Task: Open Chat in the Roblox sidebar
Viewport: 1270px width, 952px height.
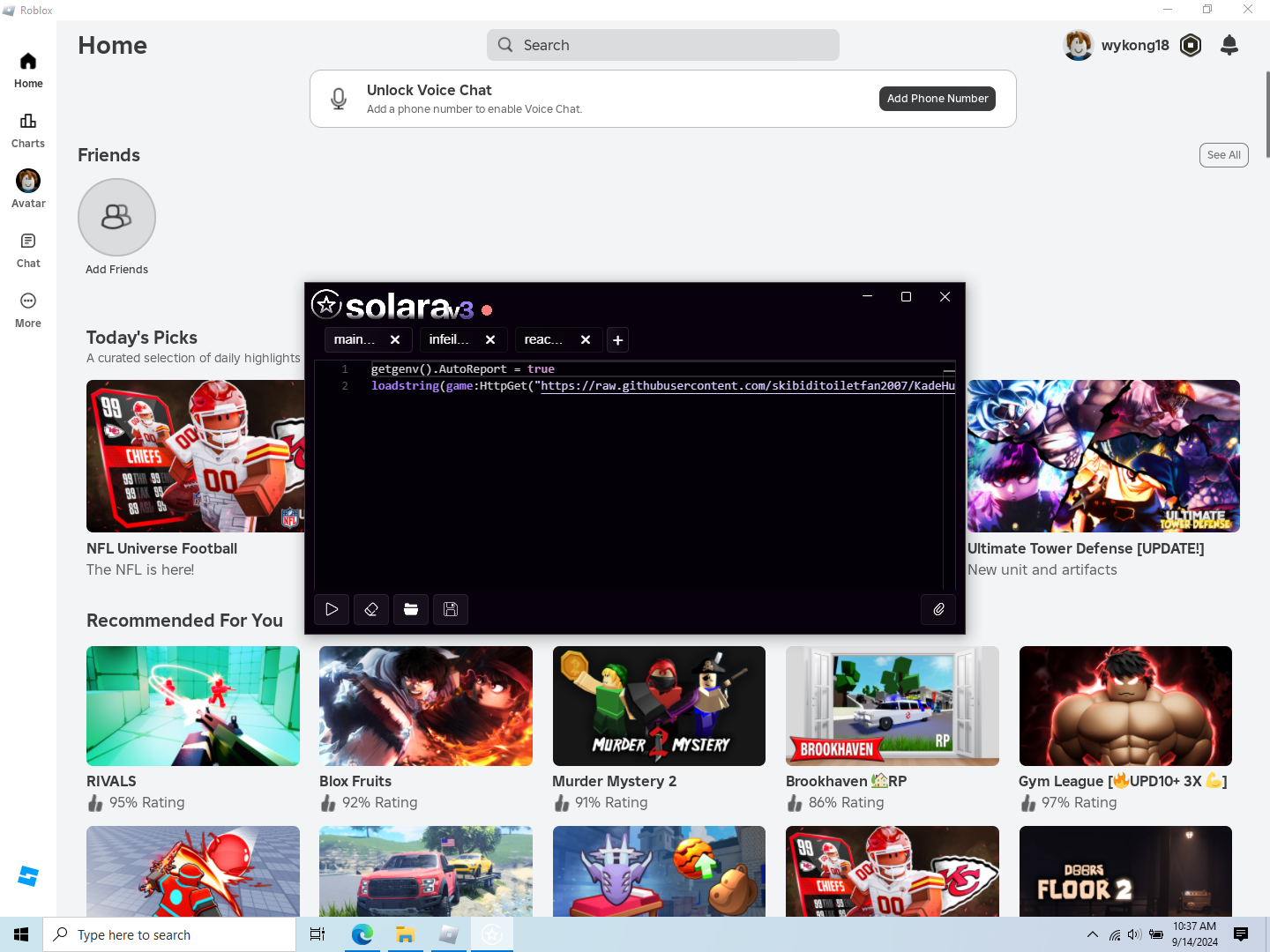Action: pyautogui.click(x=28, y=250)
